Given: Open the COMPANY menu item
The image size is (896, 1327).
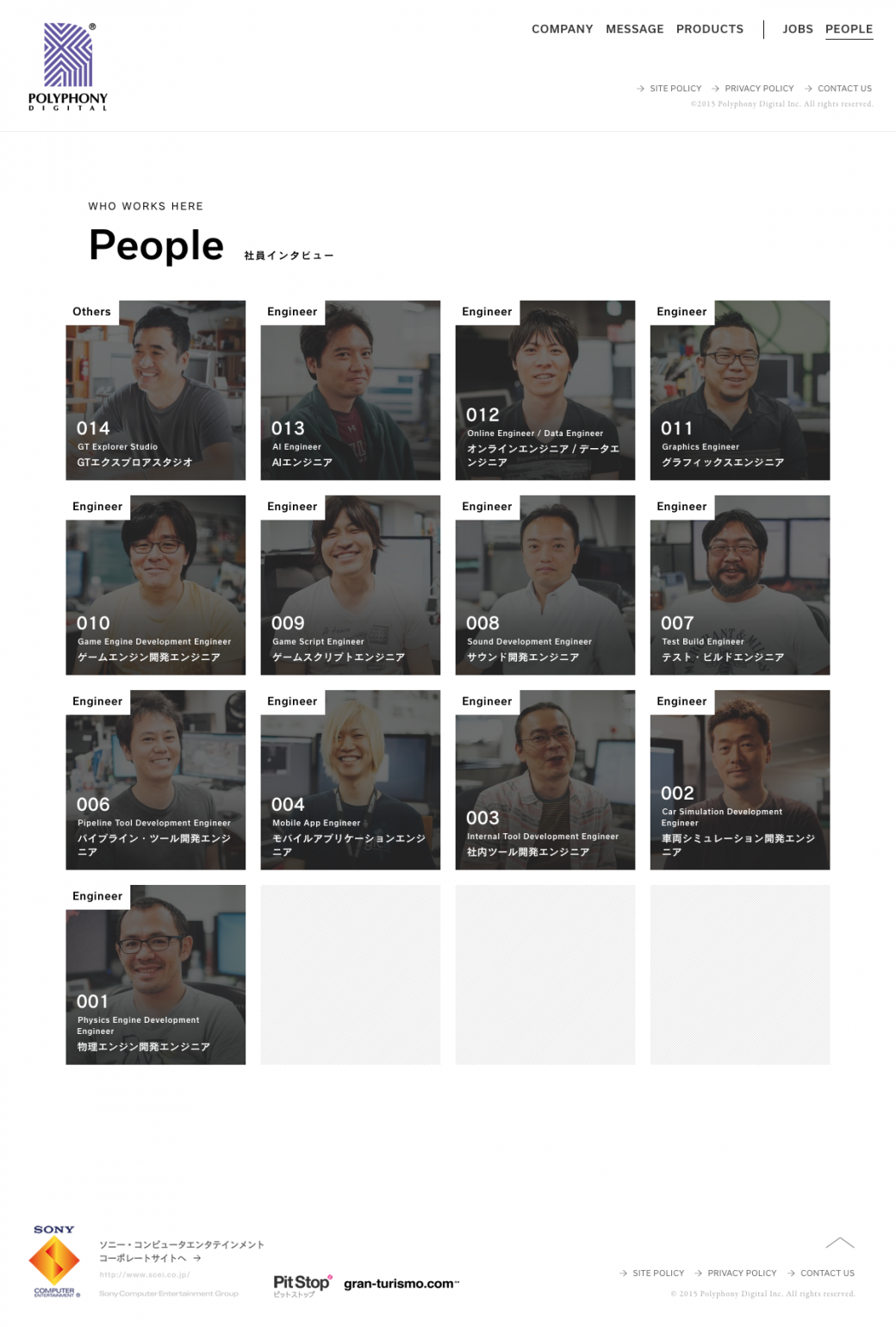Looking at the screenshot, I should [563, 29].
